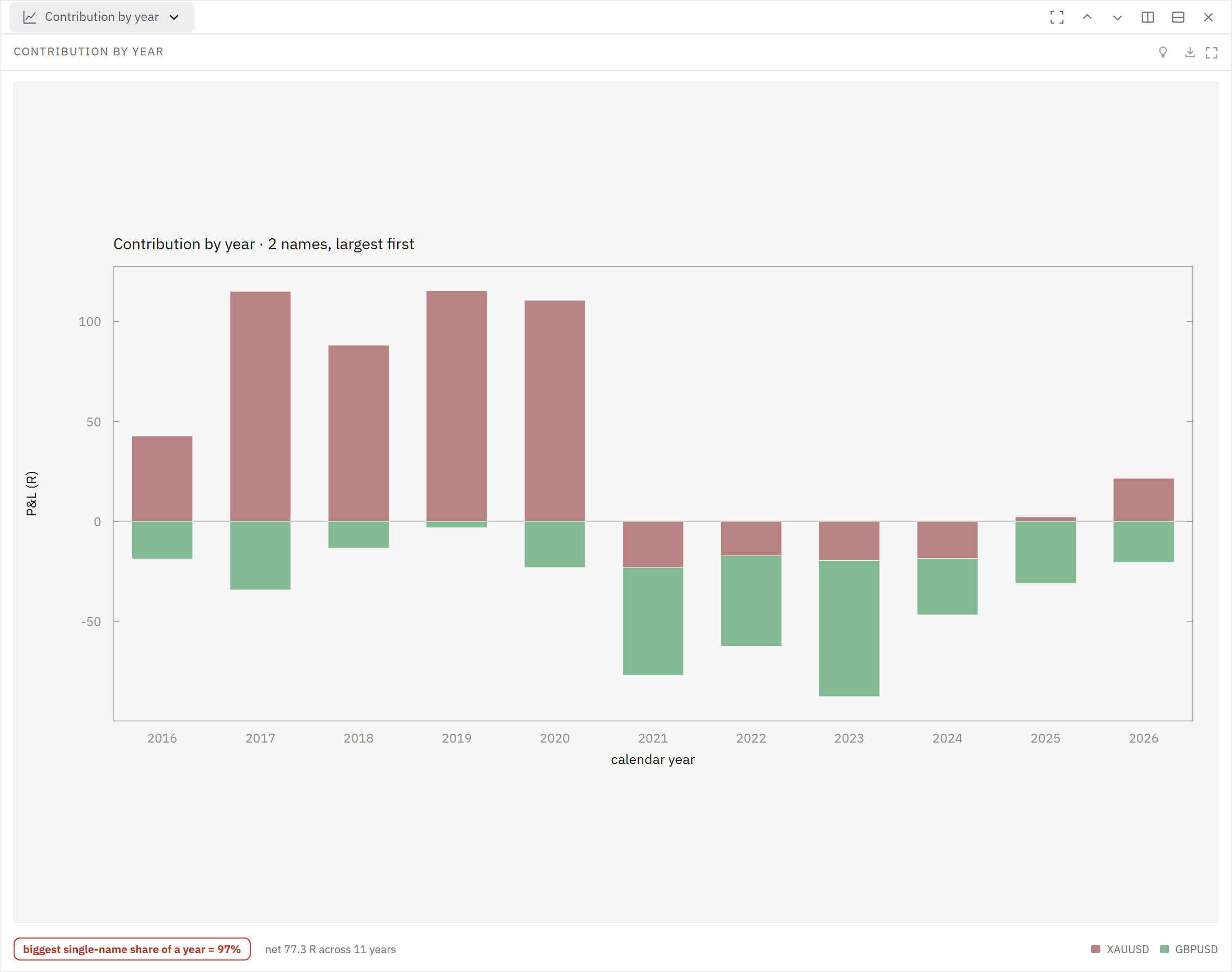Expand chart using header expand icon
This screenshot has width=1232, height=972.
click(1212, 52)
